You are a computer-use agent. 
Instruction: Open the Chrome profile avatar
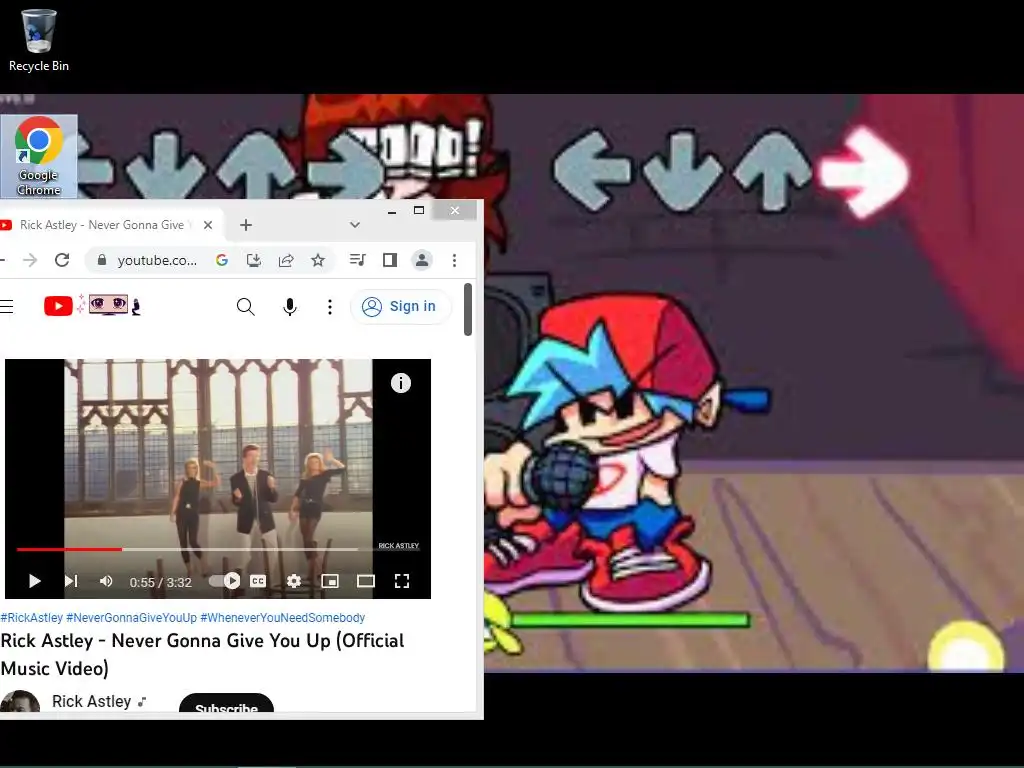click(422, 261)
